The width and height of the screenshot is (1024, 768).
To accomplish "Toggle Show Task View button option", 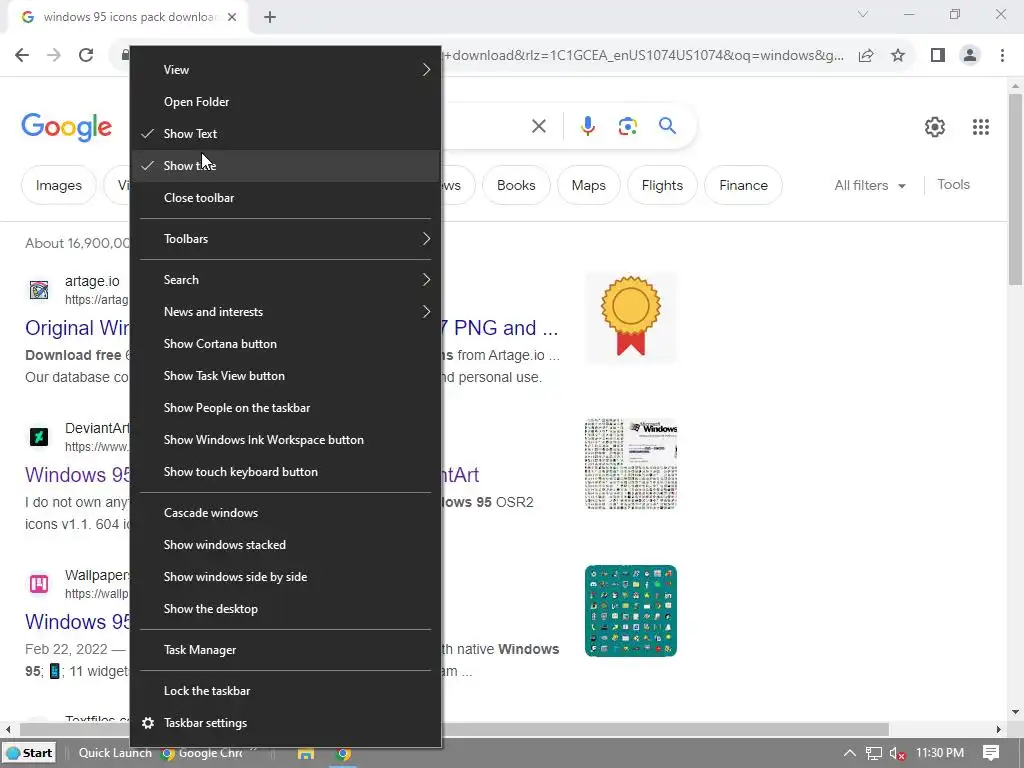I will tap(285, 376).
